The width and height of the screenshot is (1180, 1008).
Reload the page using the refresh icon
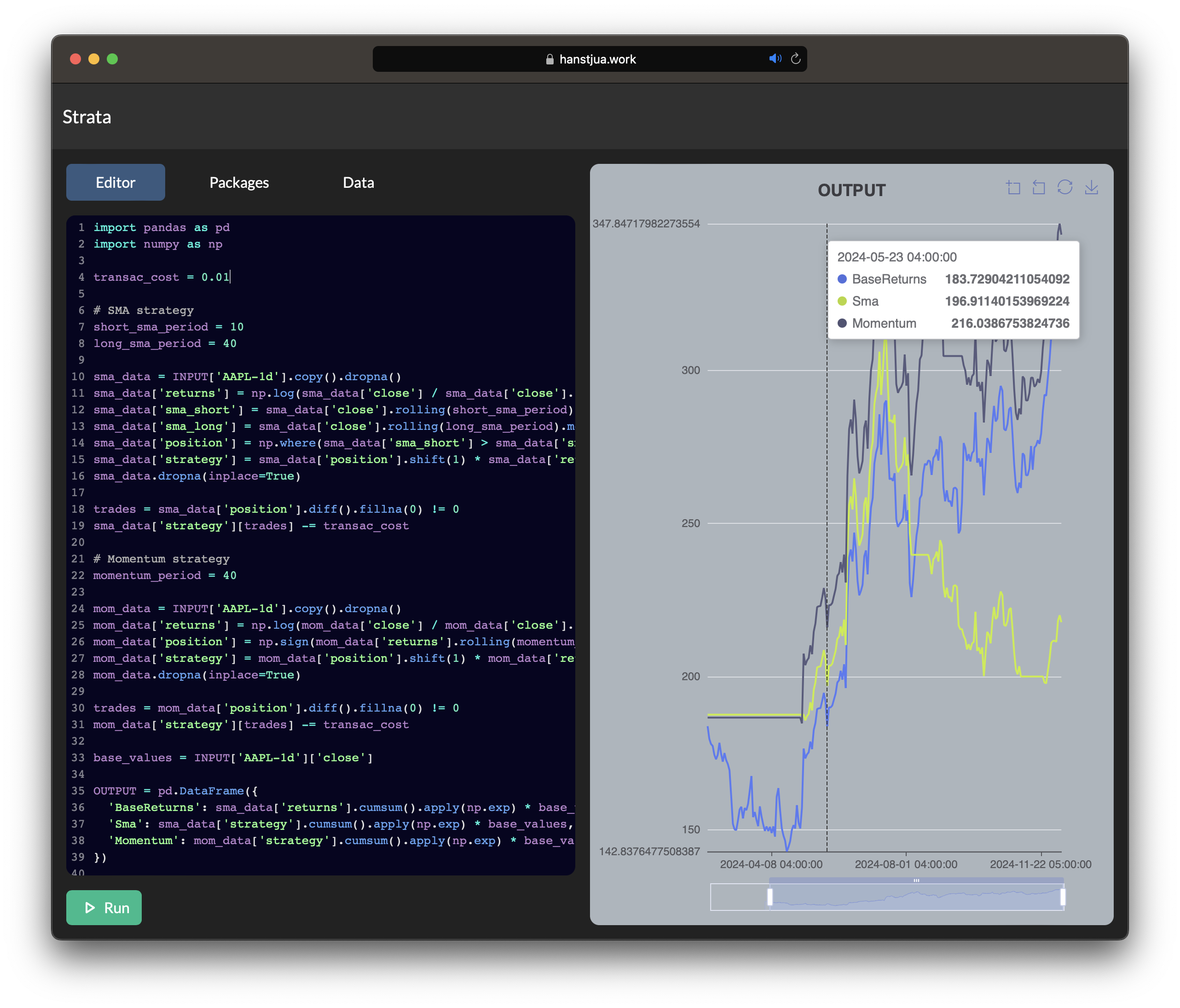[x=796, y=58]
